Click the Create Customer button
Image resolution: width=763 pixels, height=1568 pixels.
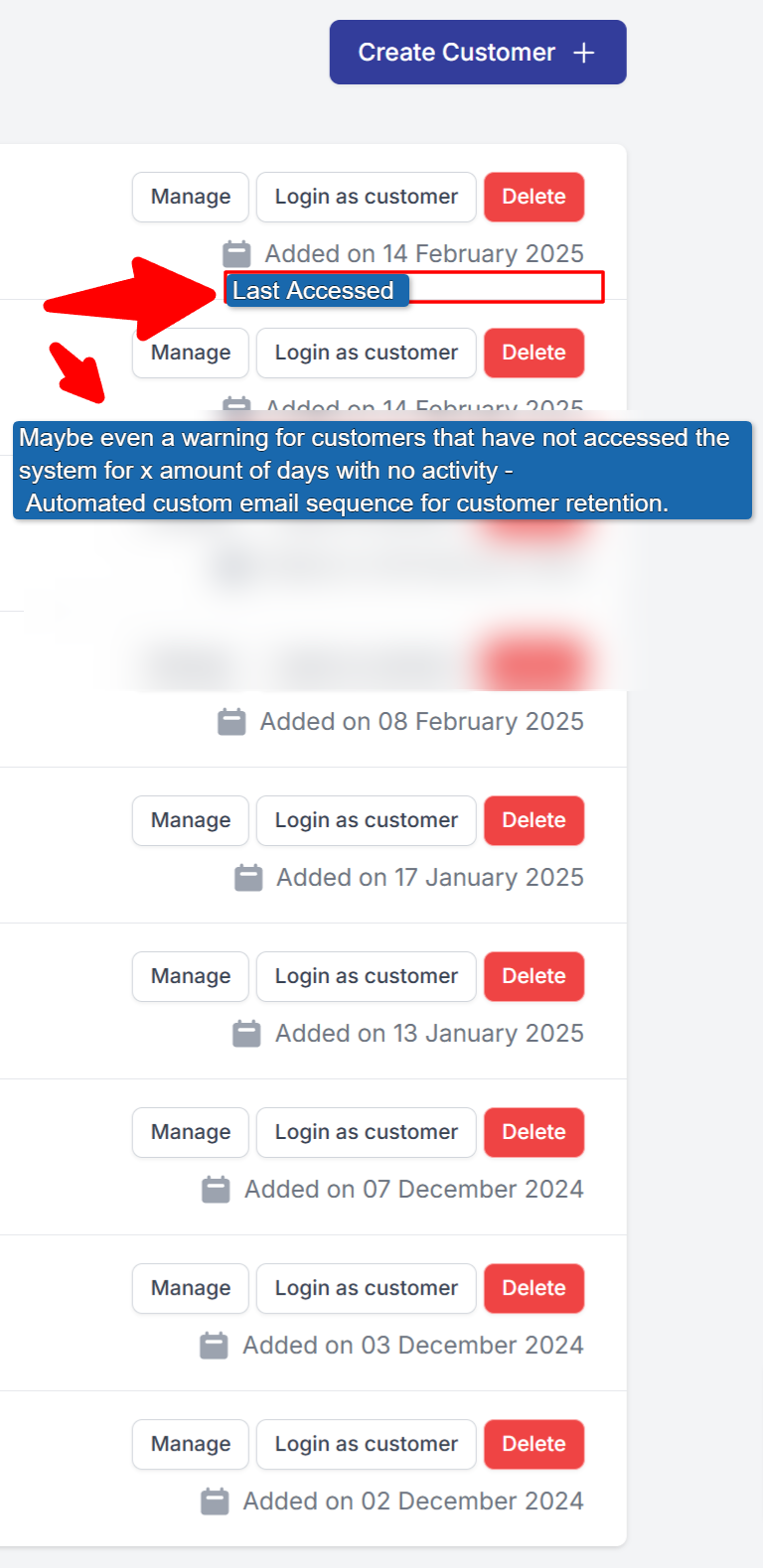pyautogui.click(x=477, y=53)
